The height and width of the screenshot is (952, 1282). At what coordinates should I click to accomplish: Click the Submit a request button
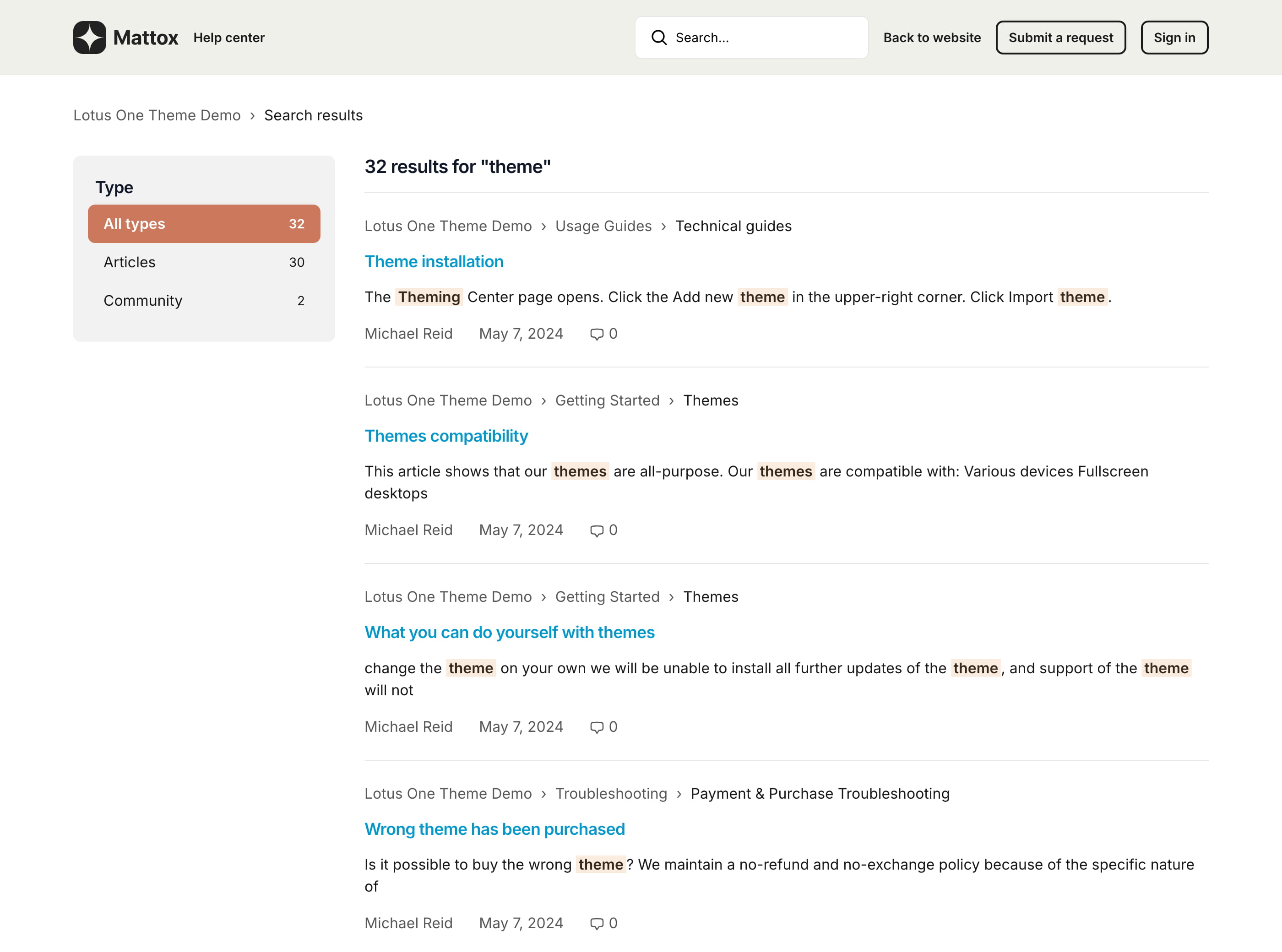click(x=1060, y=38)
